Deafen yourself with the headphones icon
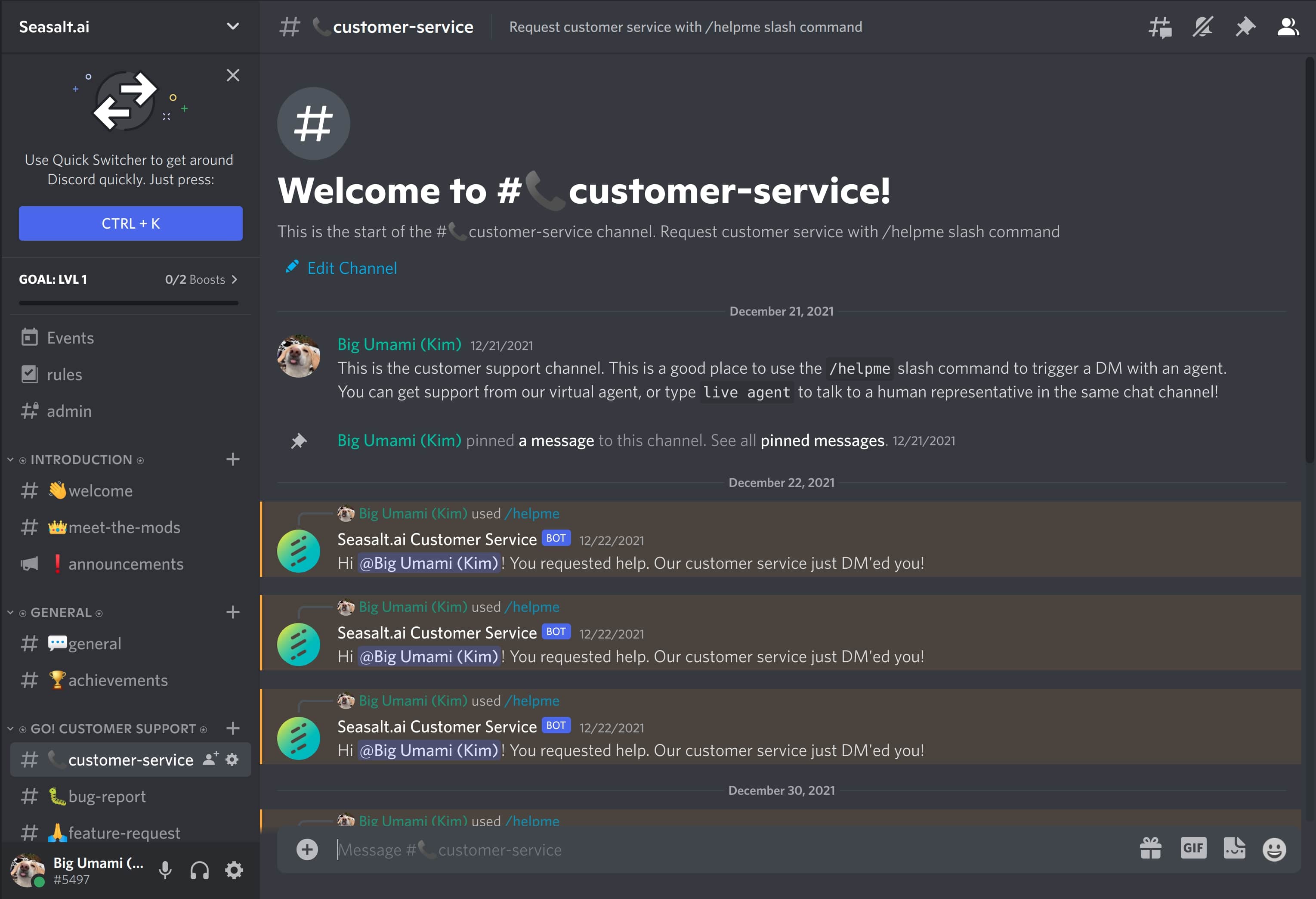This screenshot has height=899, width=1316. pyautogui.click(x=199, y=870)
